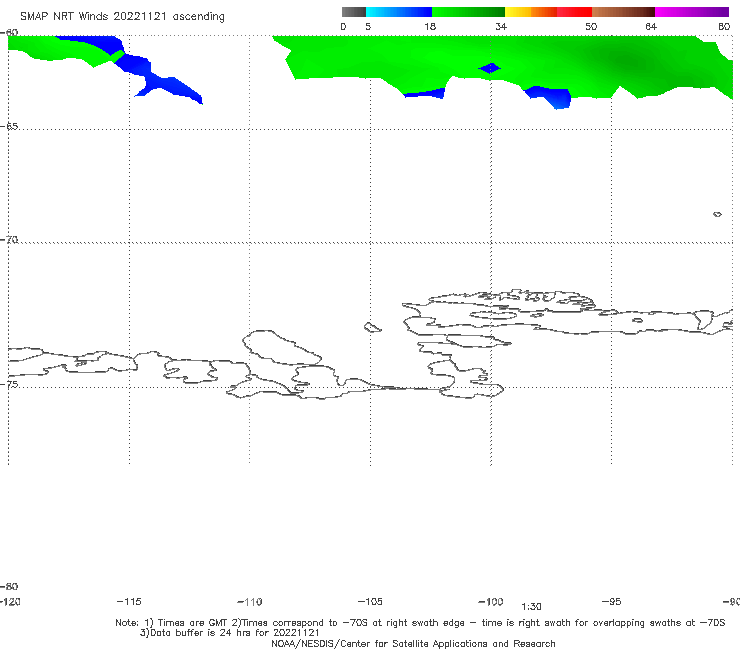The image size is (740, 650).
Task: Click the note line 'Data buffer is 24 hrs for 20221121'
Action: (229, 633)
